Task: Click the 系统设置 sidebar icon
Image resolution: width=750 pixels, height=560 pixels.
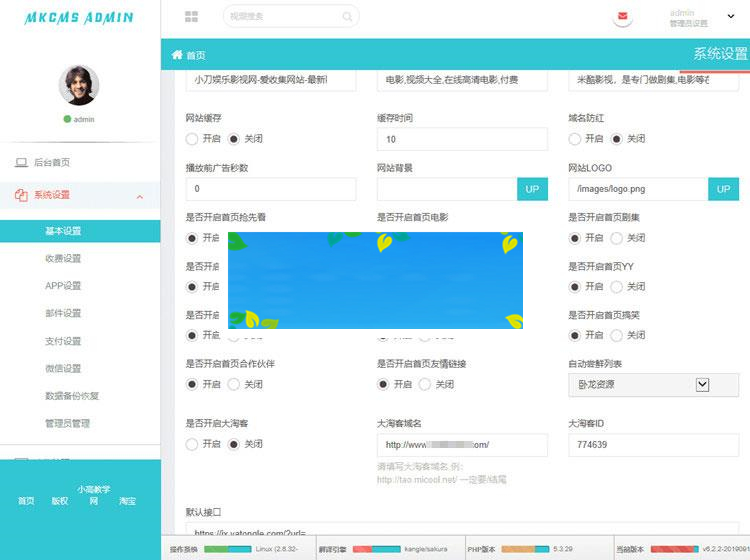Action: click(21, 195)
